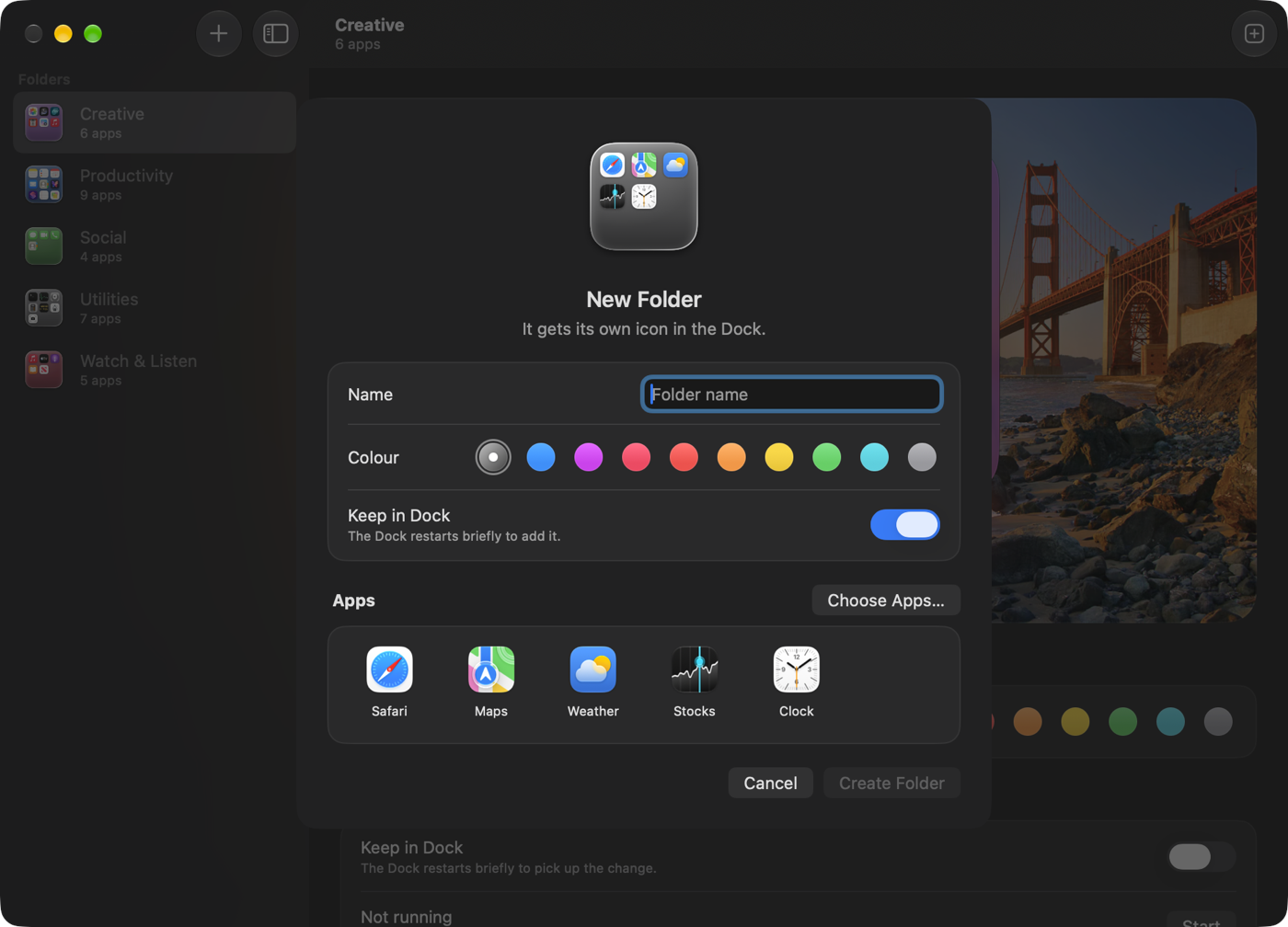The image size is (1288, 927).
Task: Pick the teal swatch in background window
Action: [1170, 721]
